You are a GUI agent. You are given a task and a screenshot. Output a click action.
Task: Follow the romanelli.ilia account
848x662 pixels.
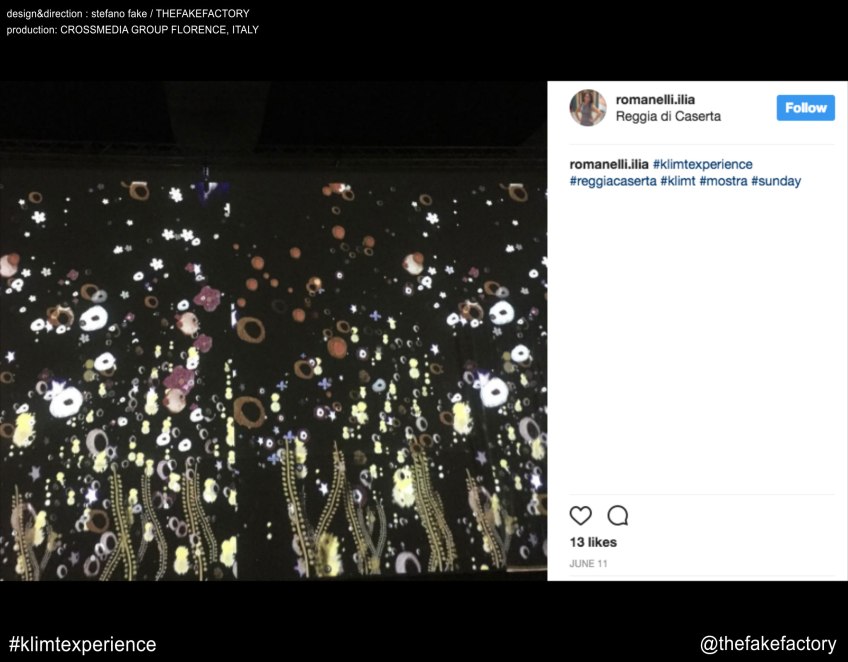805,108
